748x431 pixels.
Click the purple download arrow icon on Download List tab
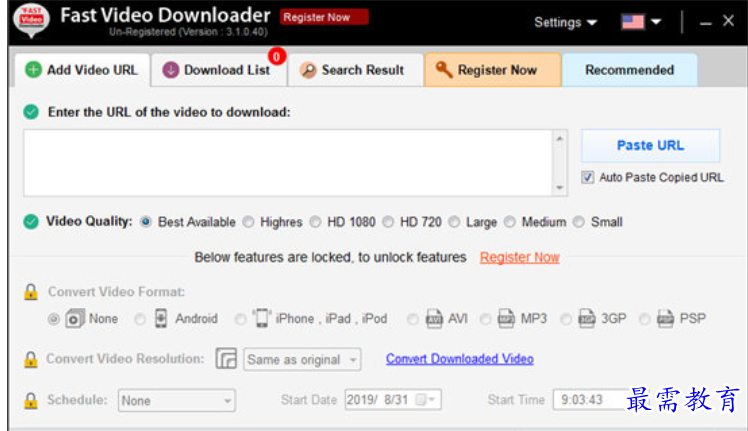pos(170,70)
